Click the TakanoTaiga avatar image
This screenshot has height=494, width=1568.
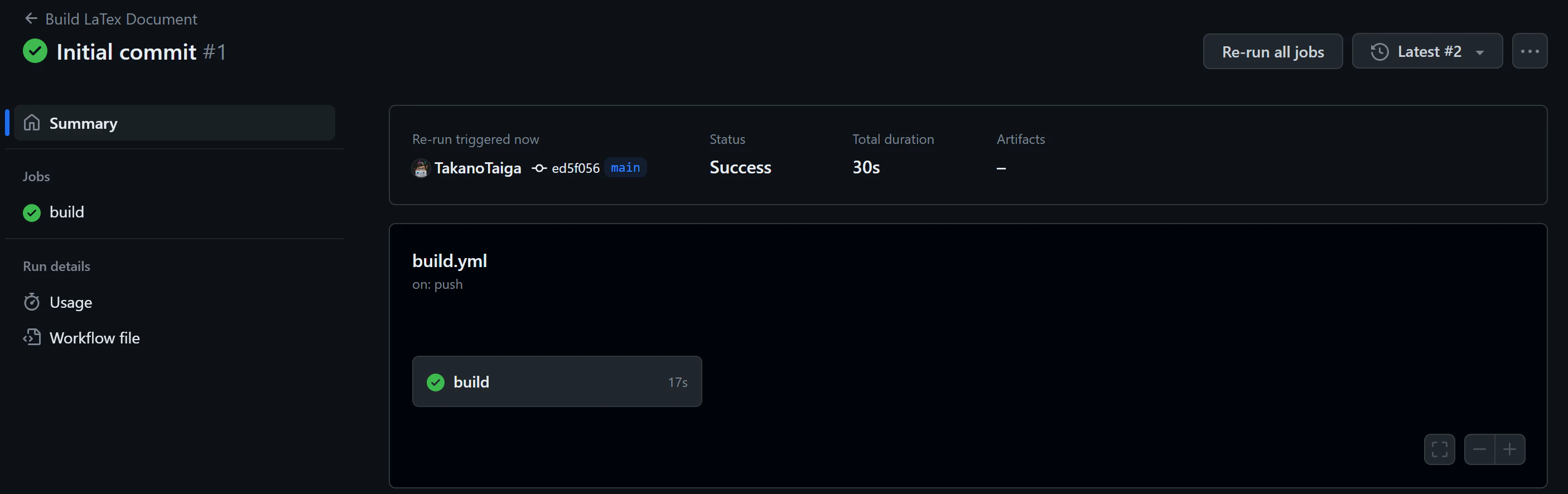[421, 168]
